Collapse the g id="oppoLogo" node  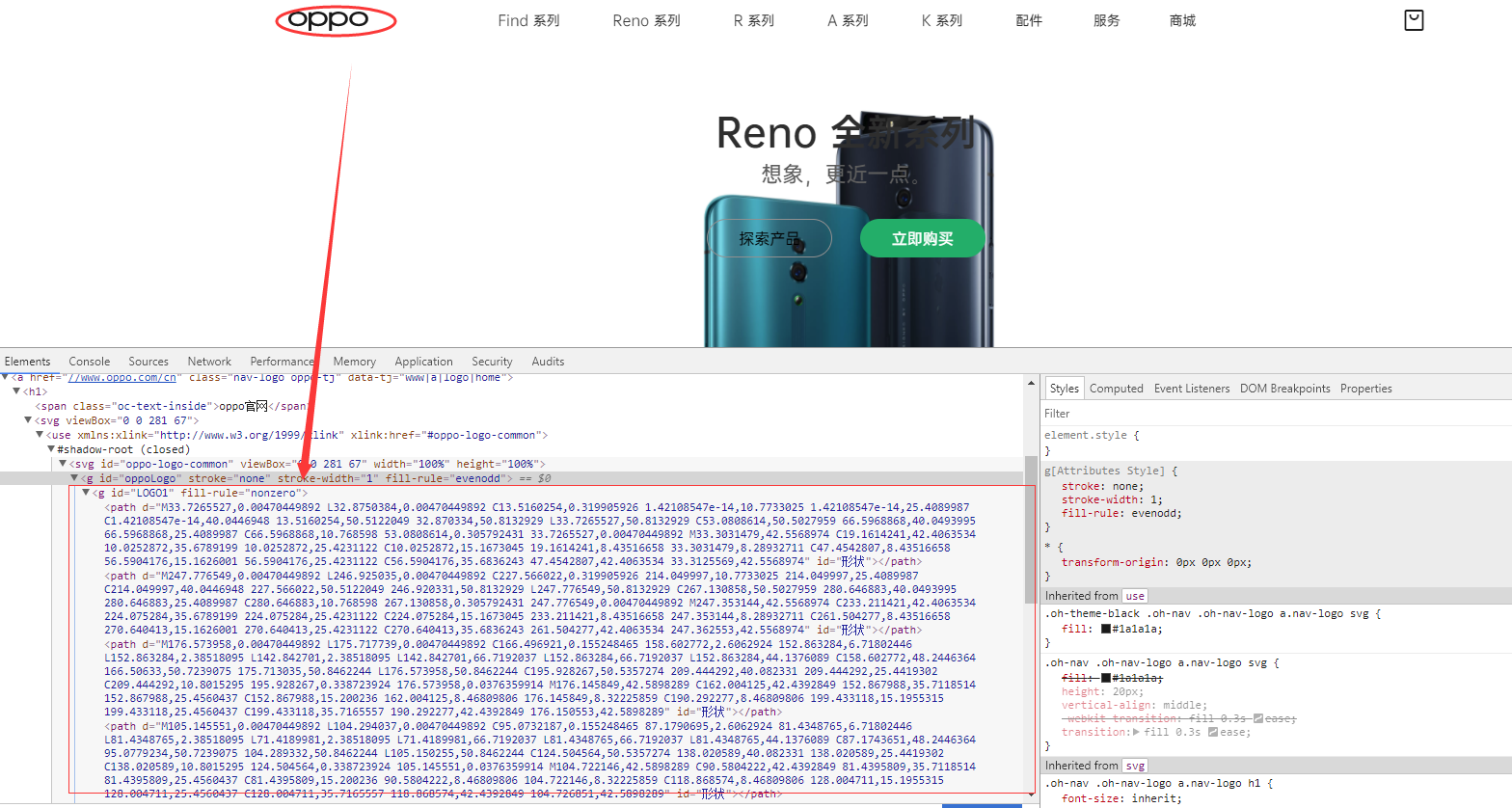click(74, 478)
